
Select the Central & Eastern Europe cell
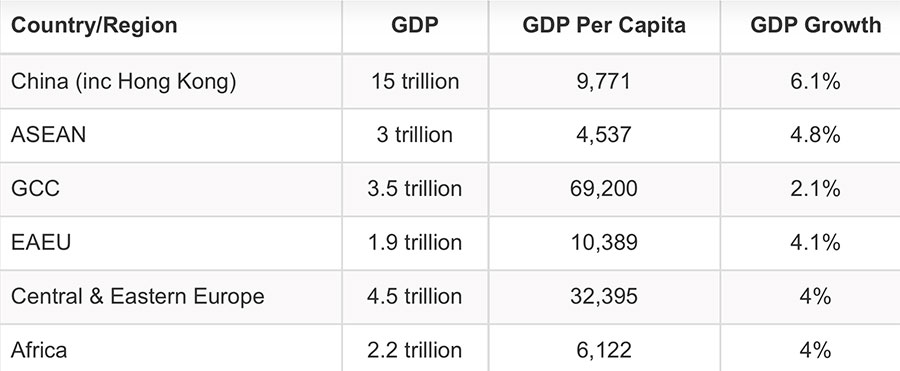138,296
